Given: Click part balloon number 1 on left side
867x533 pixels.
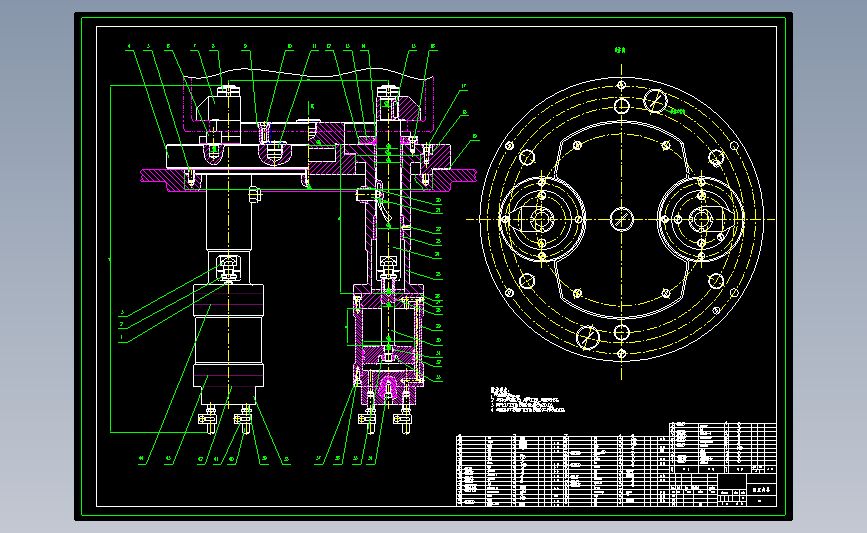Looking at the screenshot, I should point(122,337).
